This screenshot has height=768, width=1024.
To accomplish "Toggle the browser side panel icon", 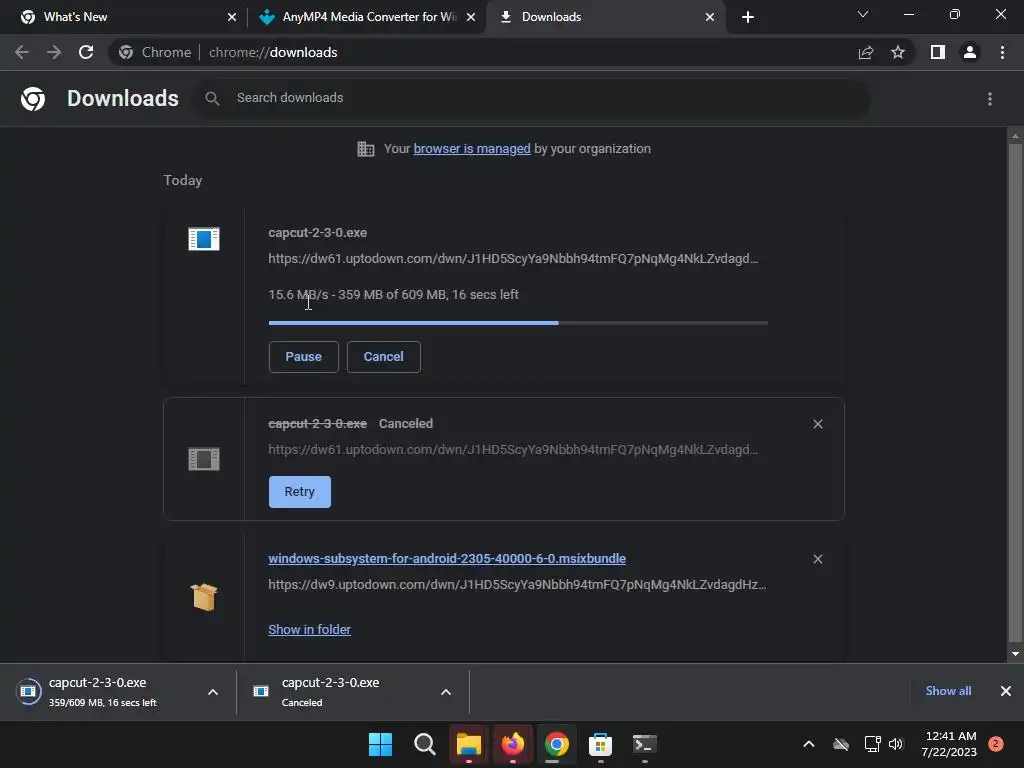I will (938, 52).
